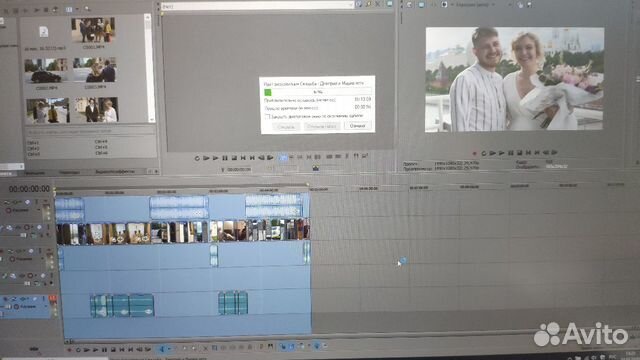Enable the close-dialog-when-finished checkbox

pyautogui.click(x=268, y=117)
